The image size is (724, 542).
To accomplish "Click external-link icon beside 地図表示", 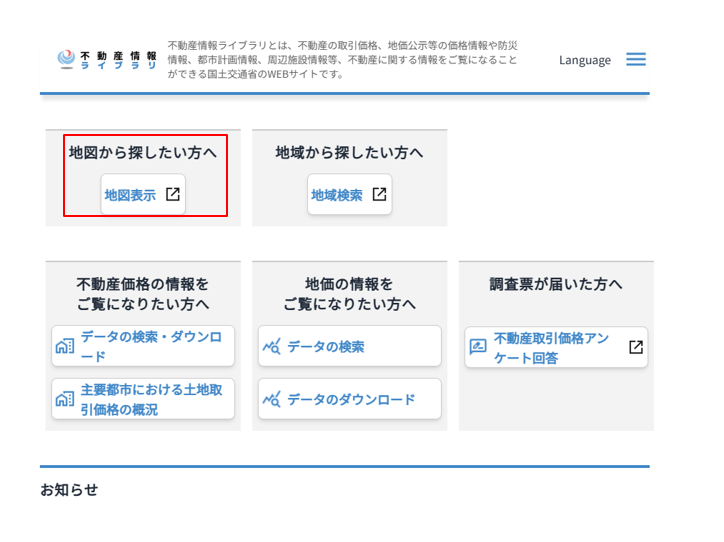I will point(173,194).
